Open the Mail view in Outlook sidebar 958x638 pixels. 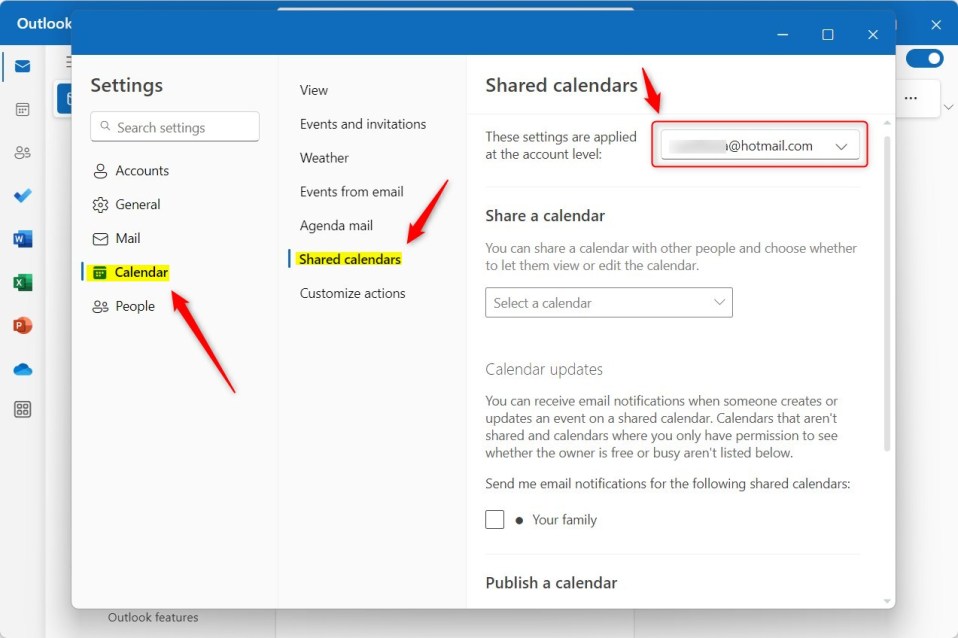(22, 66)
